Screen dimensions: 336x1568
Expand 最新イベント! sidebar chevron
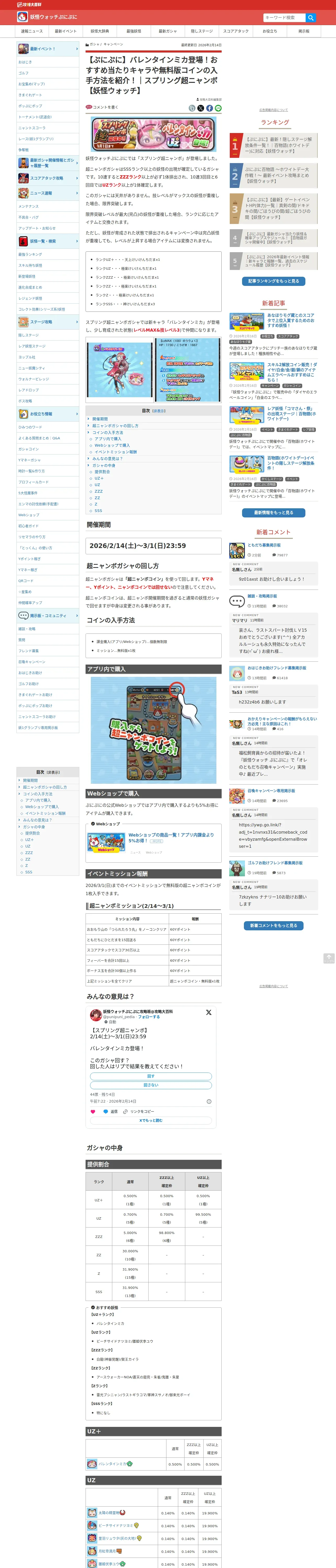click(77, 49)
